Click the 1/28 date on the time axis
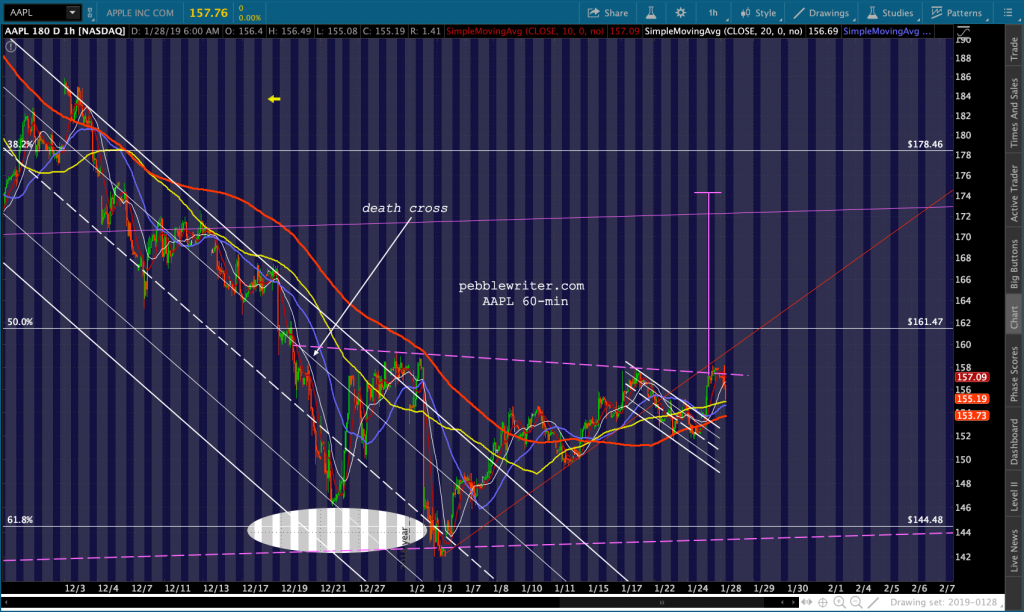 tap(731, 588)
